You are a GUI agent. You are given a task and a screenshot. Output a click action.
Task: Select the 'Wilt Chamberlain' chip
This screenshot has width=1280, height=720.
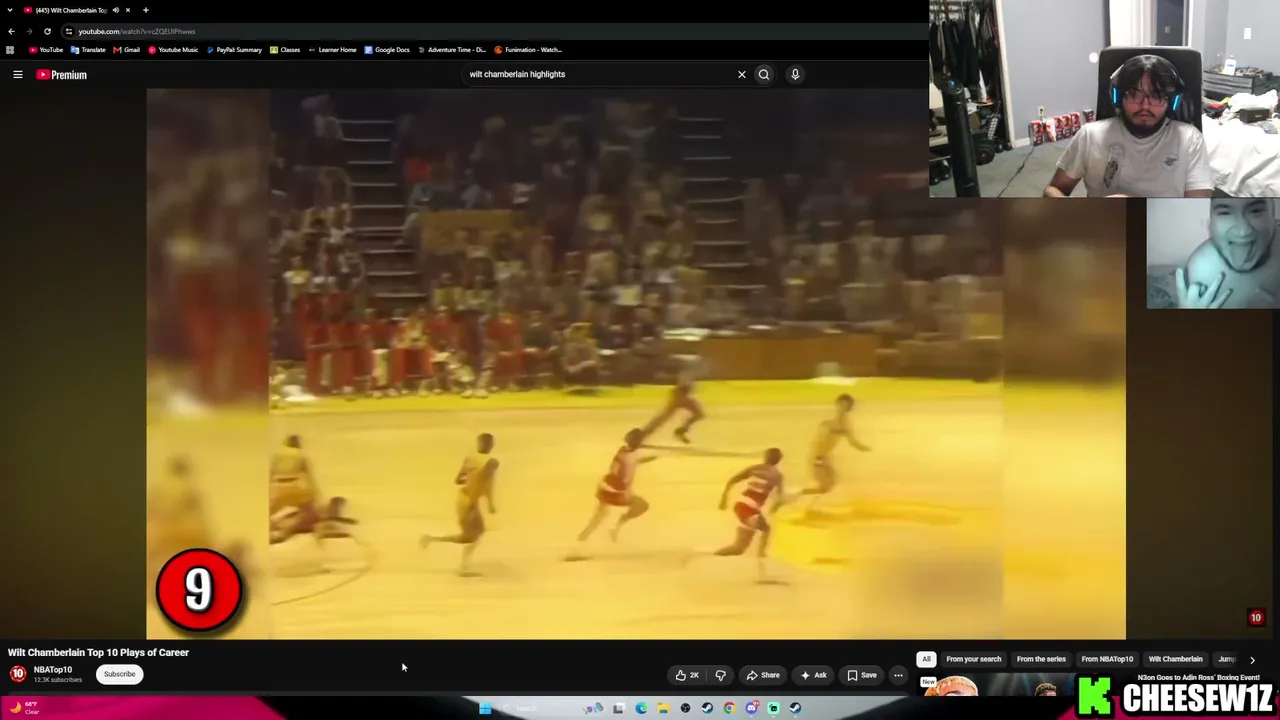pyautogui.click(x=1175, y=659)
